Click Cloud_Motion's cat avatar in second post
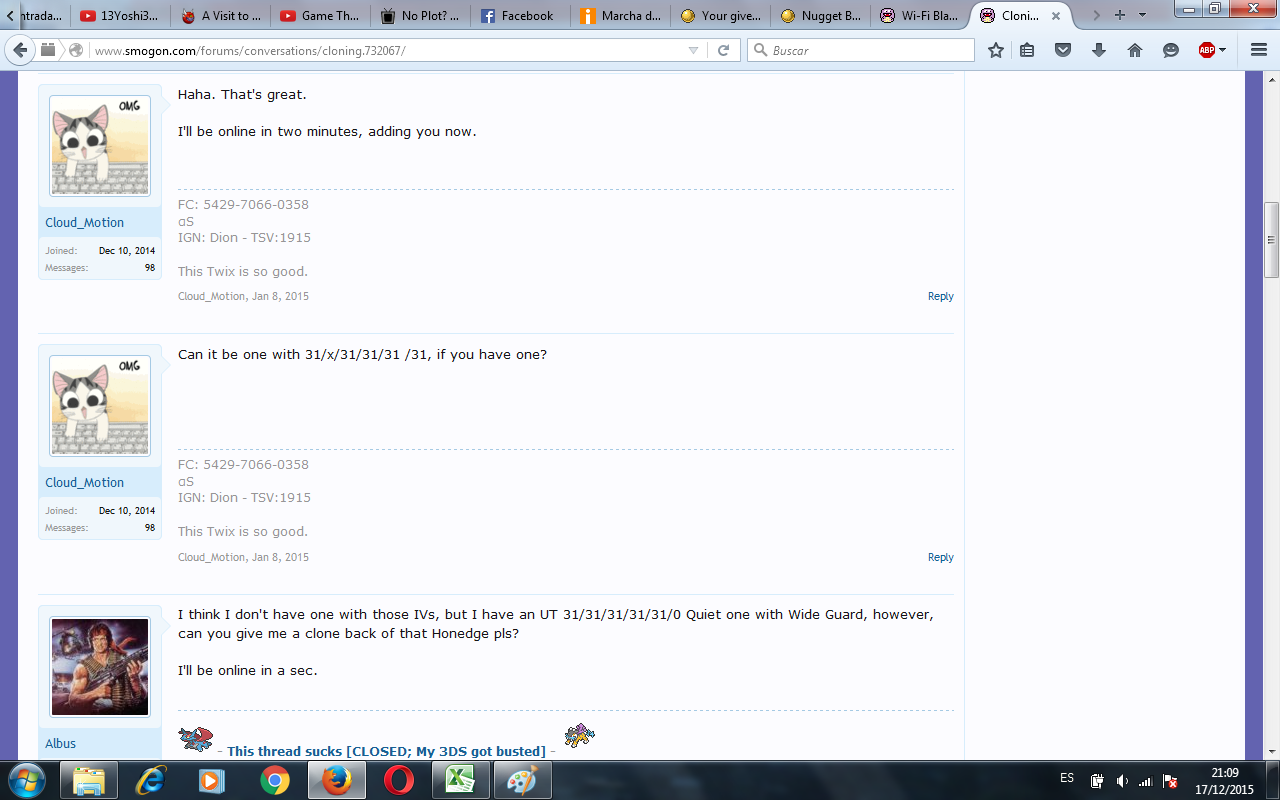1280x800 pixels. click(100, 406)
